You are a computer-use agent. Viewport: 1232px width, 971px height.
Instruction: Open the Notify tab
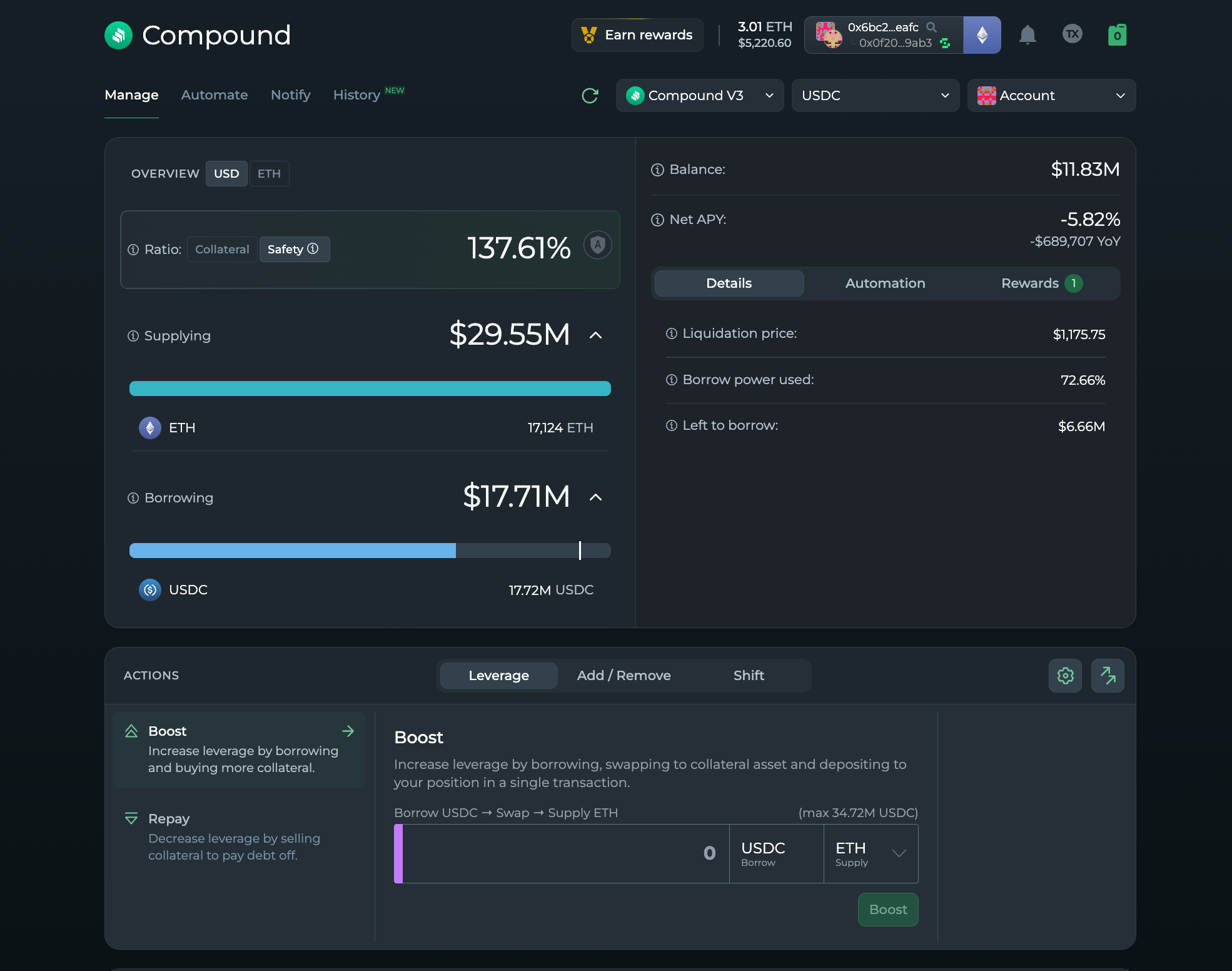tap(291, 95)
